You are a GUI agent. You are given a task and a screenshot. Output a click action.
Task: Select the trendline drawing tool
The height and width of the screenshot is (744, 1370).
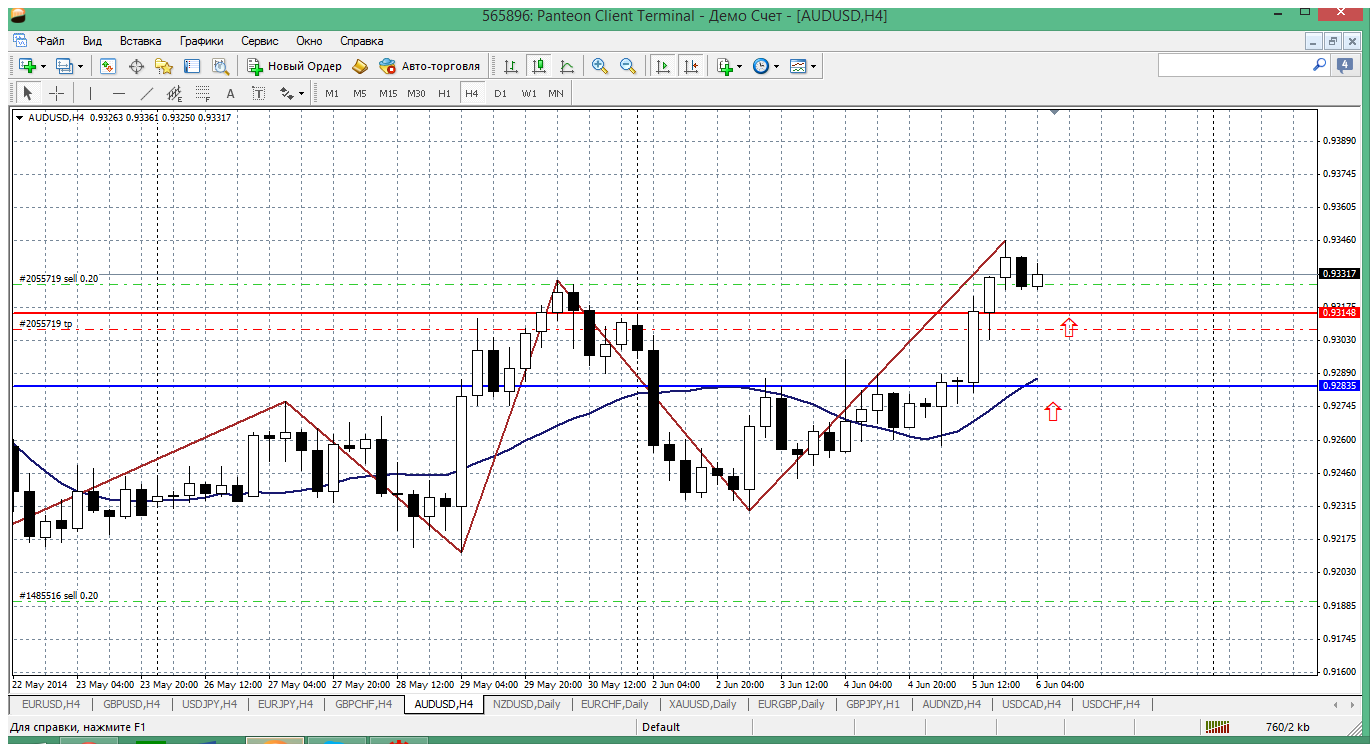pos(147,93)
